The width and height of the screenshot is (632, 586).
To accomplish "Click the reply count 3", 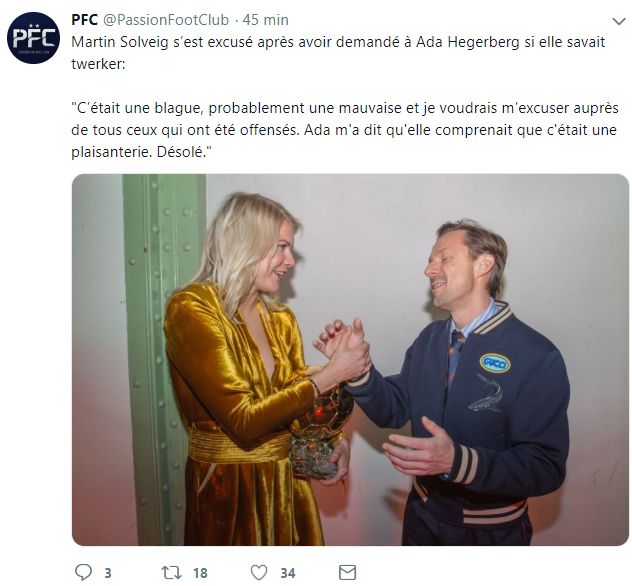I will click(x=108, y=573).
